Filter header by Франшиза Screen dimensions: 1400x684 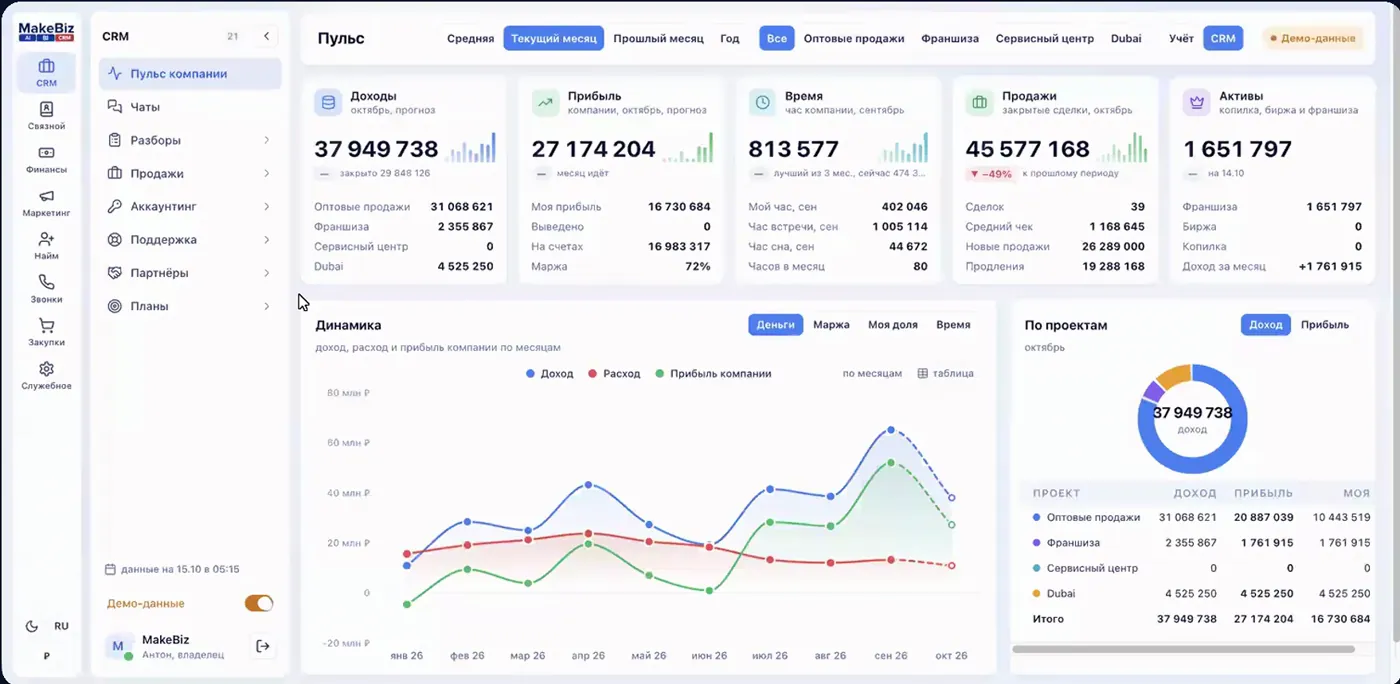[950, 38]
